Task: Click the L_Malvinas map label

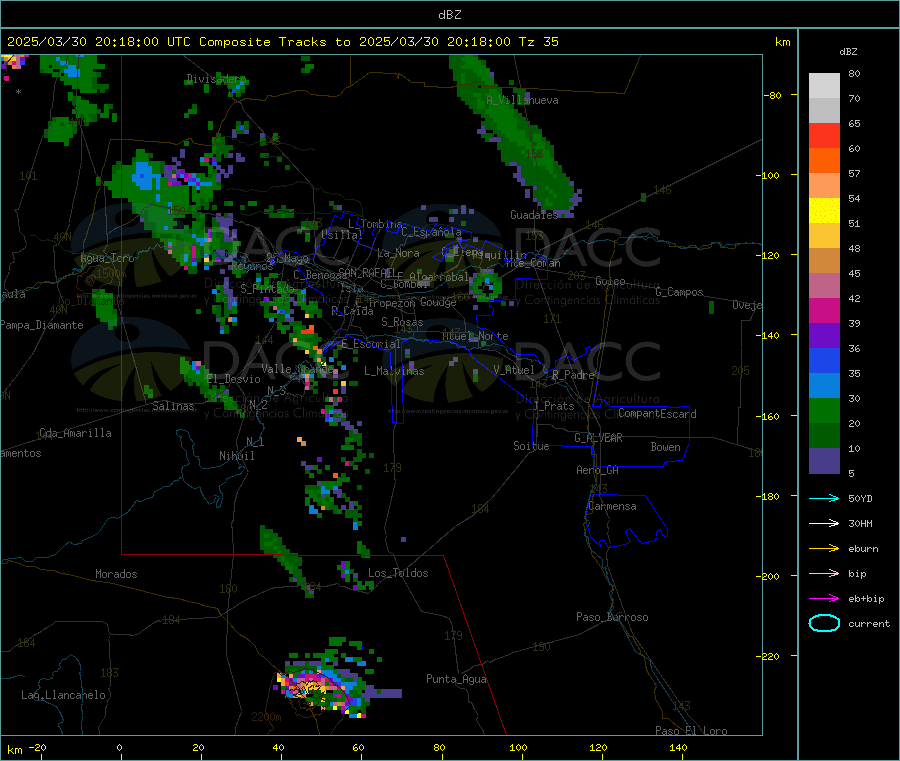Action: (x=394, y=371)
